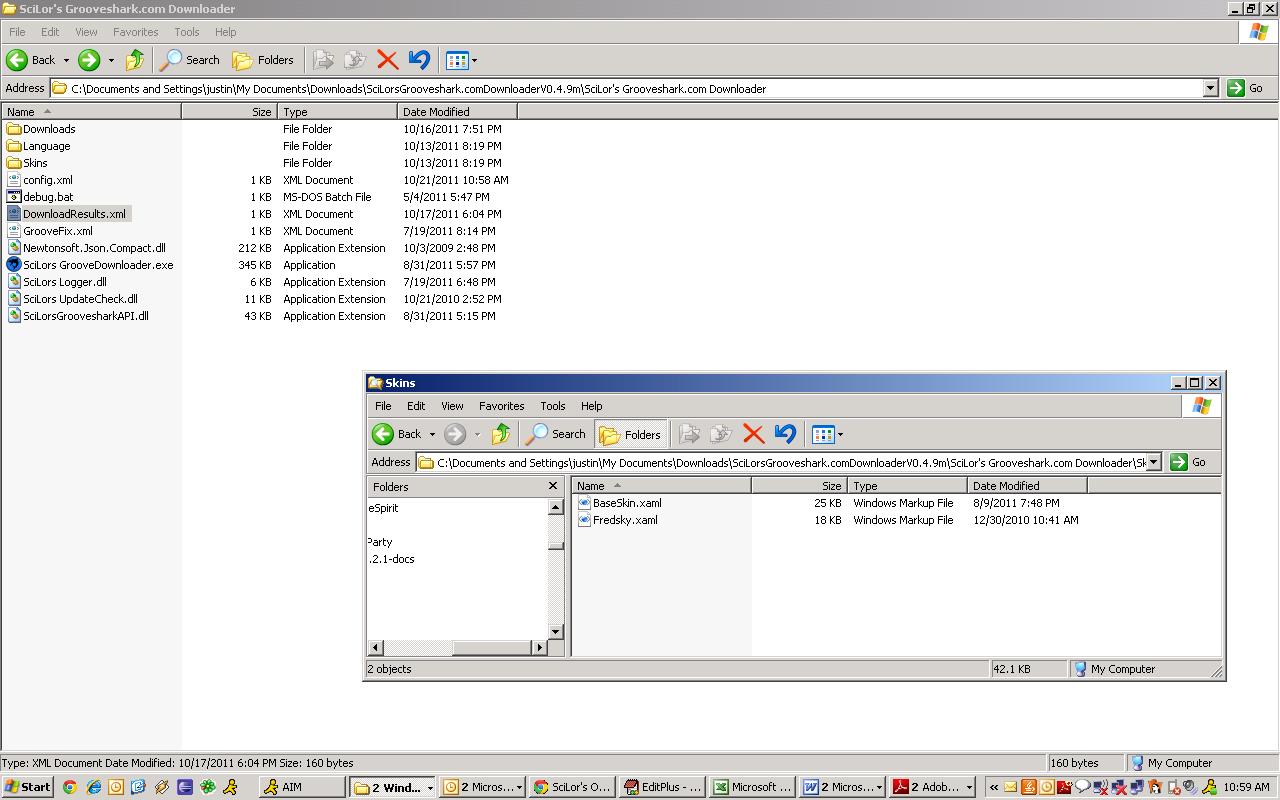1280x800 pixels.
Task: Open address bar dropdown in Skins window
Action: (1153, 462)
